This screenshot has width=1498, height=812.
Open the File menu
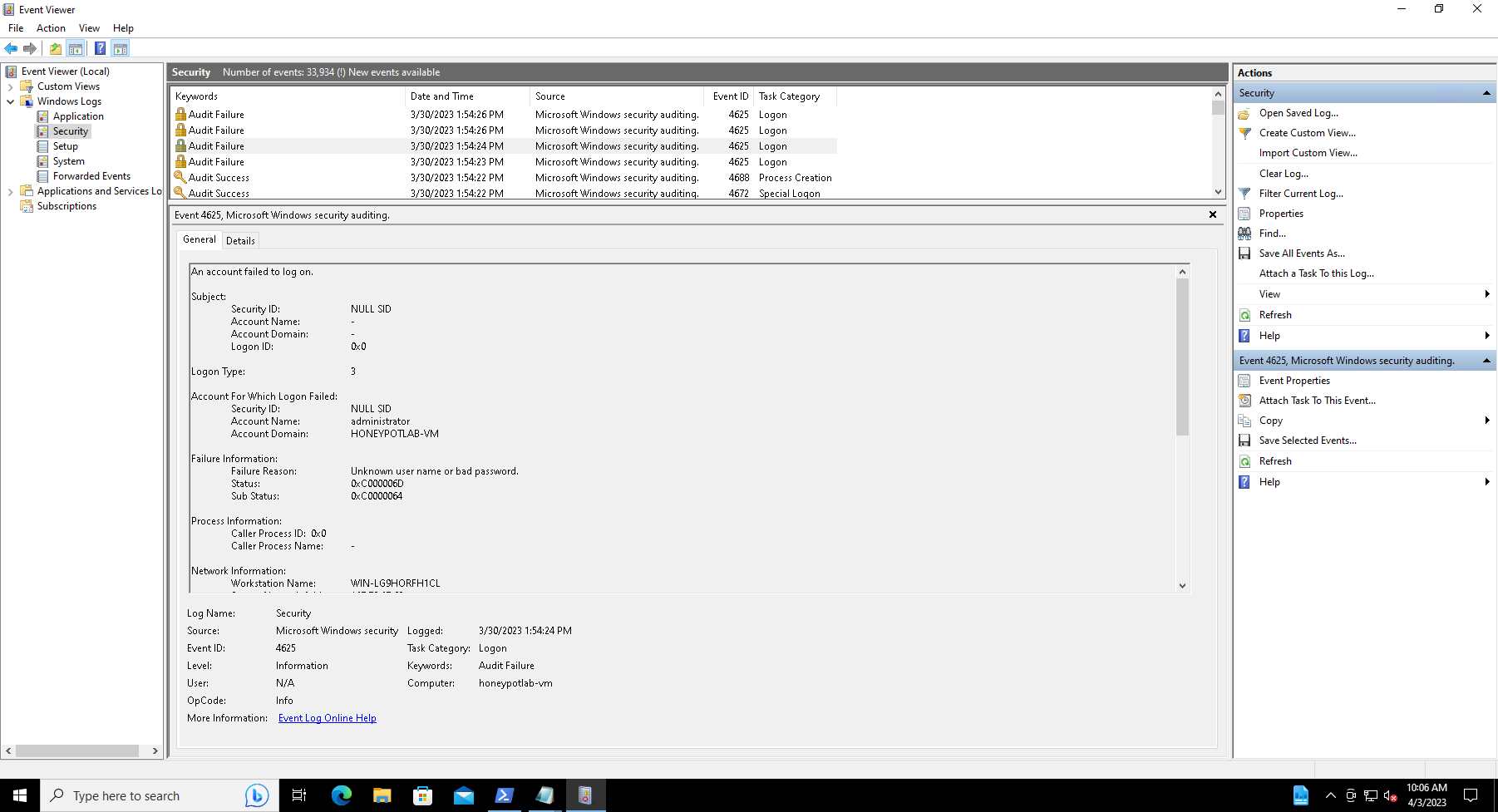(x=16, y=28)
